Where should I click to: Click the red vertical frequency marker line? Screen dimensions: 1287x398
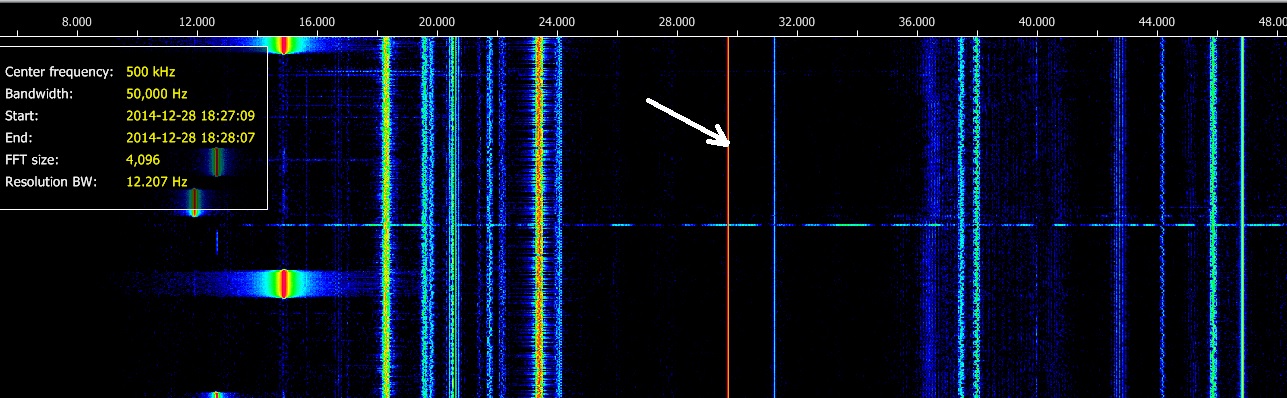pos(728,218)
